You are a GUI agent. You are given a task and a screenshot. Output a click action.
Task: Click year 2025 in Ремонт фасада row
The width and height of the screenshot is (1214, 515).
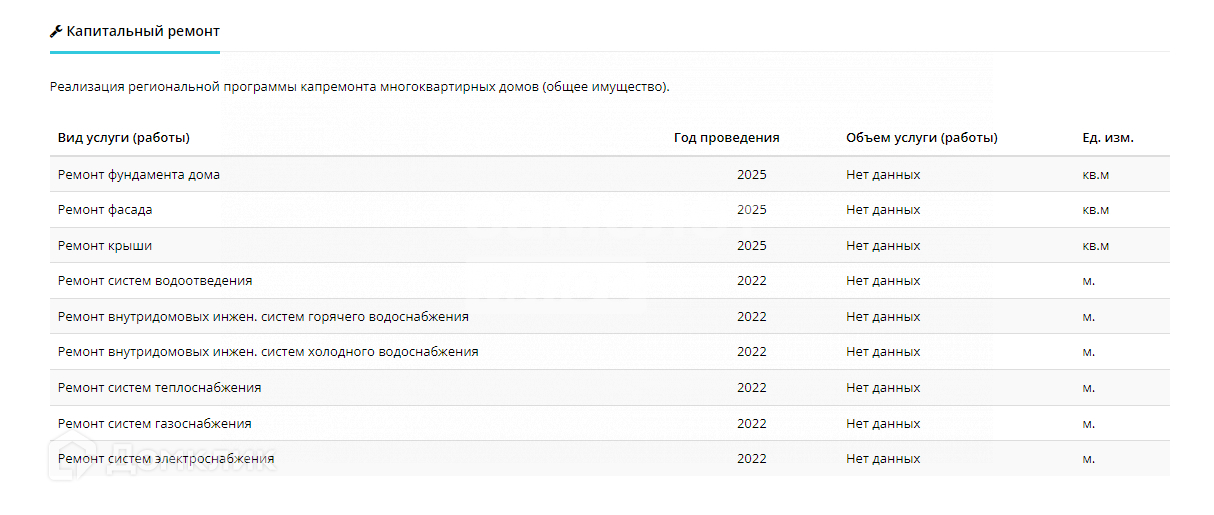[x=751, y=210]
